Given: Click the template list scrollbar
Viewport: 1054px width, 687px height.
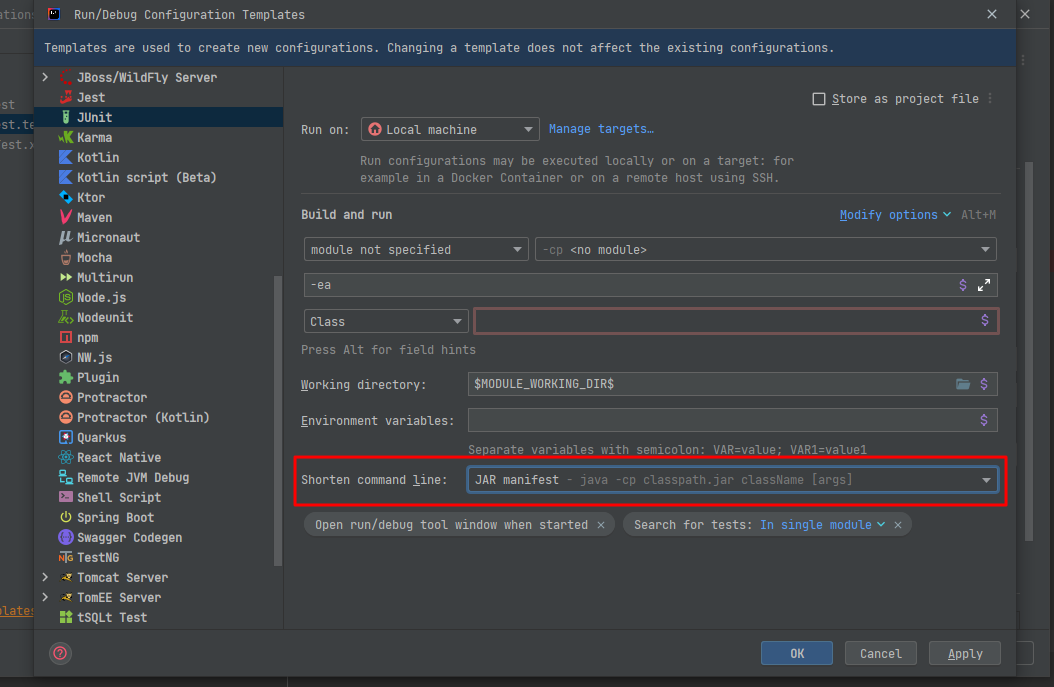Looking at the screenshot, I should [278, 421].
